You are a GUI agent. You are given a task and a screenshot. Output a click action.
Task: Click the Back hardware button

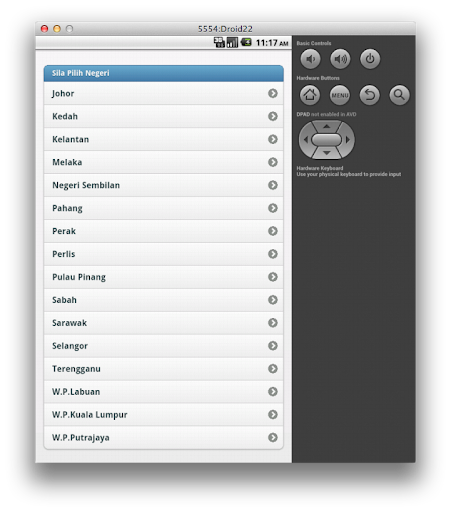[x=369, y=95]
